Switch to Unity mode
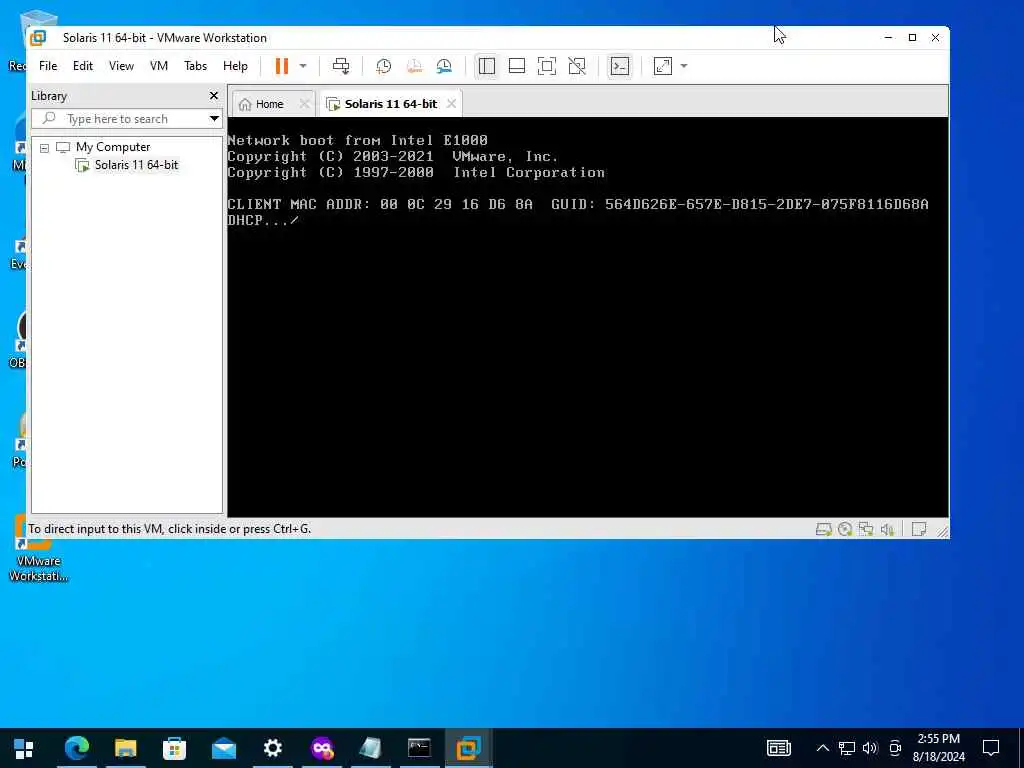The width and height of the screenshot is (1024, 768). coord(577,66)
